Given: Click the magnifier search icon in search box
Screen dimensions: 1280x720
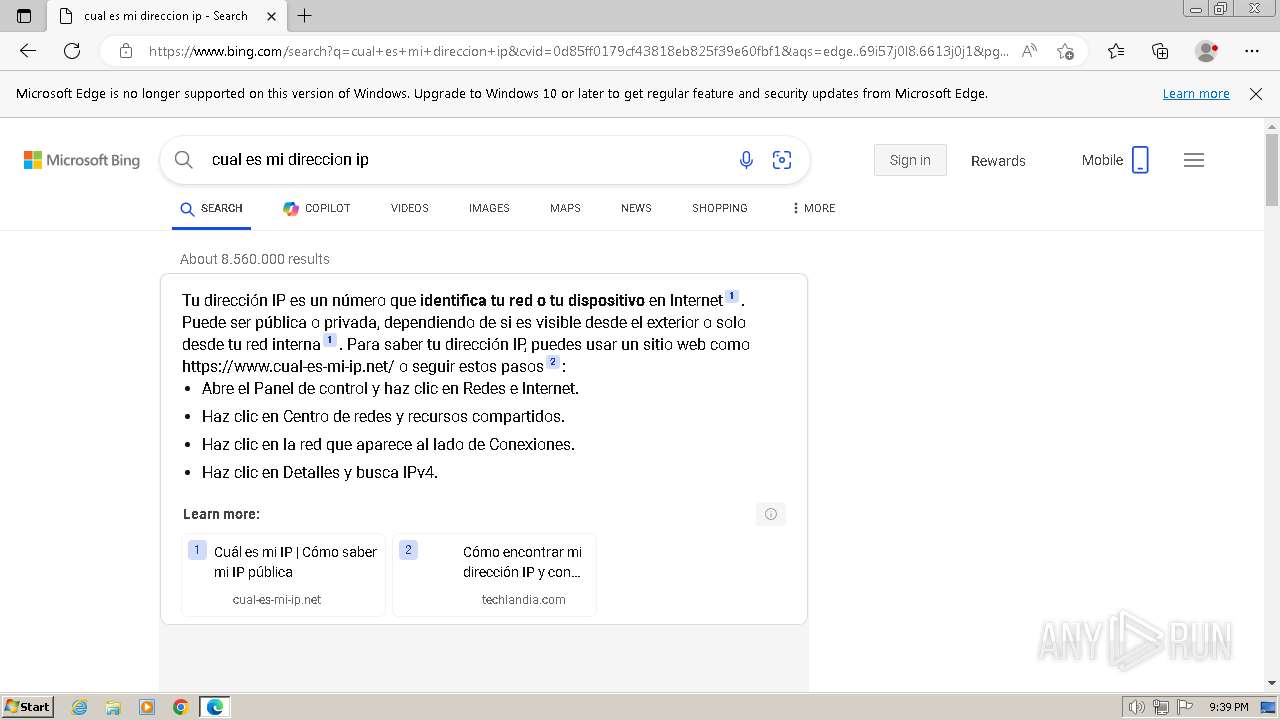Looking at the screenshot, I should [184, 160].
